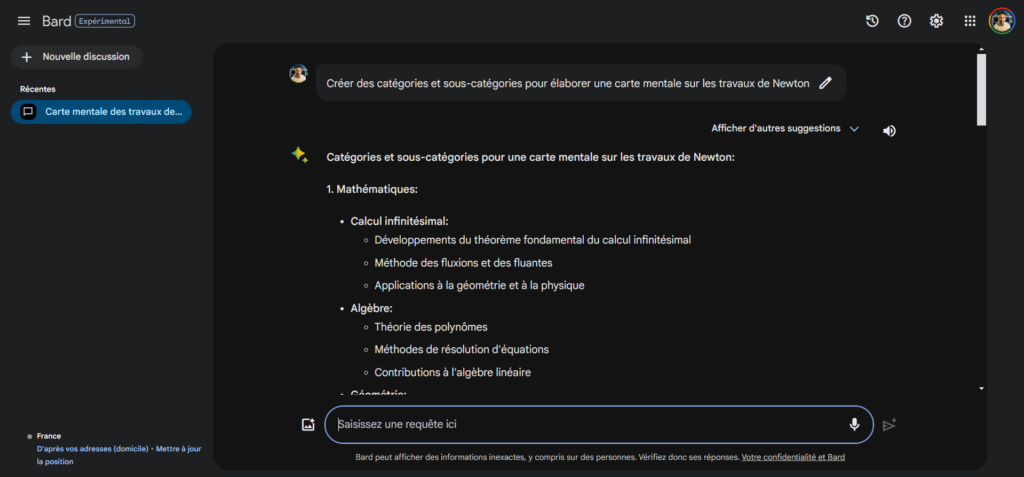This screenshot has width=1024, height=477.
Task: Click the conversation vertical scrollbar
Action: [981, 90]
